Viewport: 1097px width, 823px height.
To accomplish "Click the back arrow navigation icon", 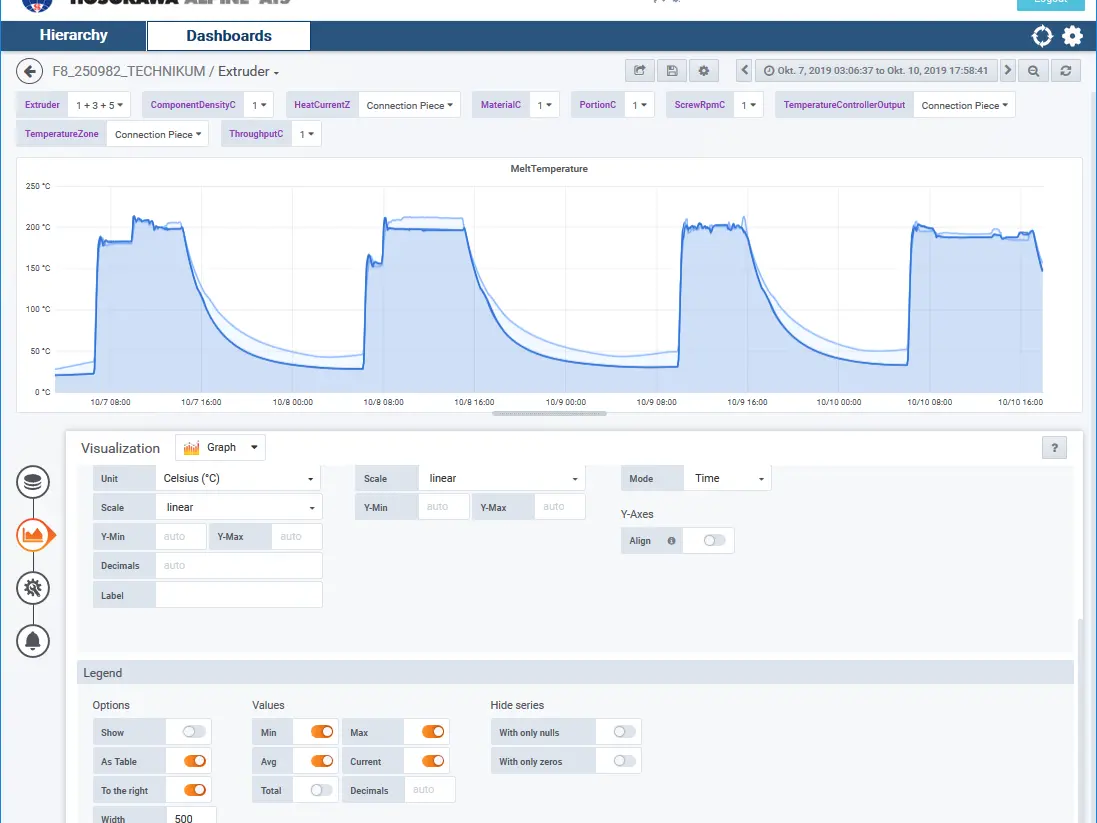I will point(30,71).
